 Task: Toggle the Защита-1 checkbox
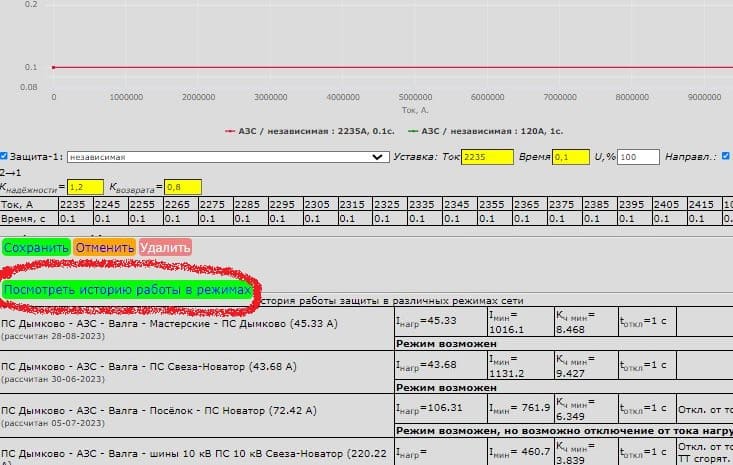[x=4, y=157]
